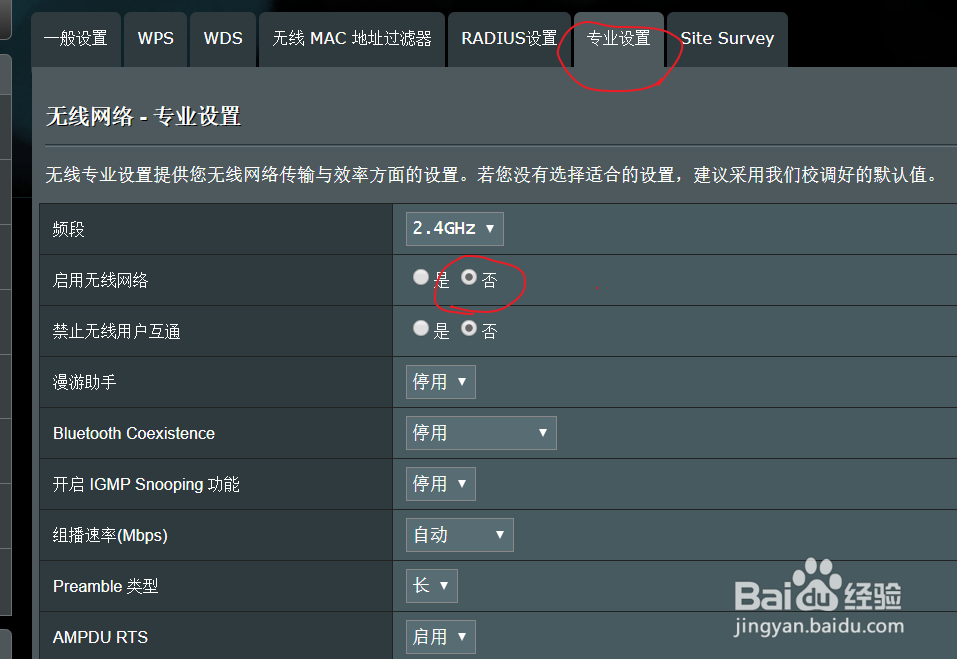Open the 2.4GHz 频段 dropdown
This screenshot has width=957, height=659.
pyautogui.click(x=454, y=228)
